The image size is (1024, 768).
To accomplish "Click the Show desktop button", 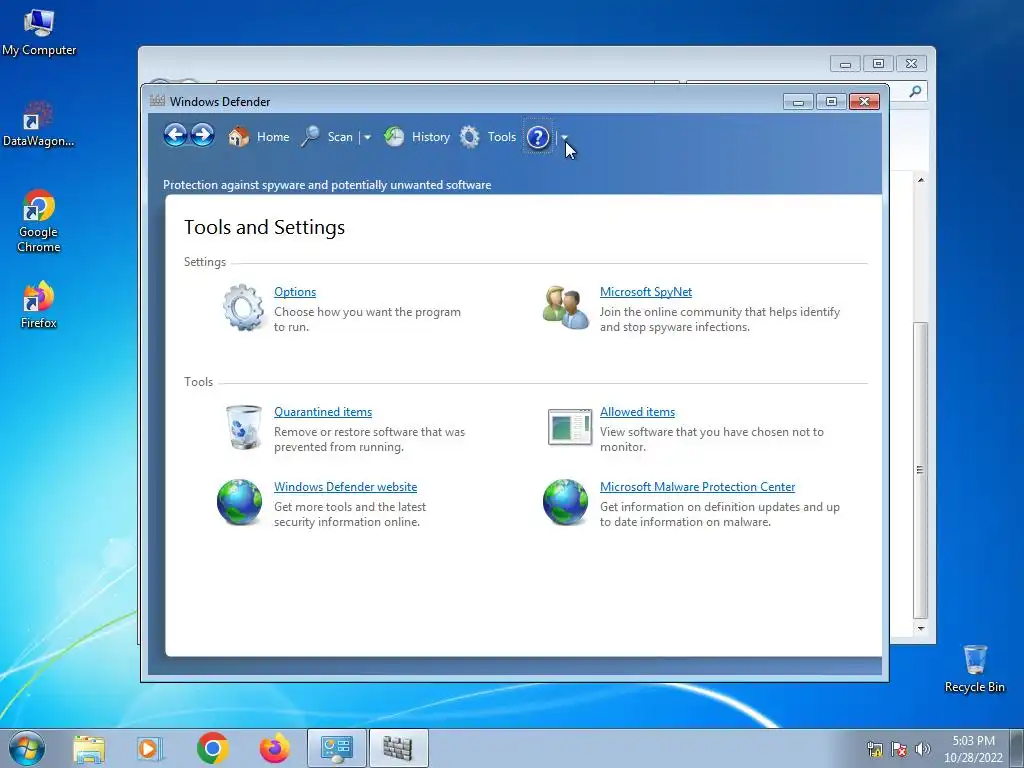I will 1017,748.
